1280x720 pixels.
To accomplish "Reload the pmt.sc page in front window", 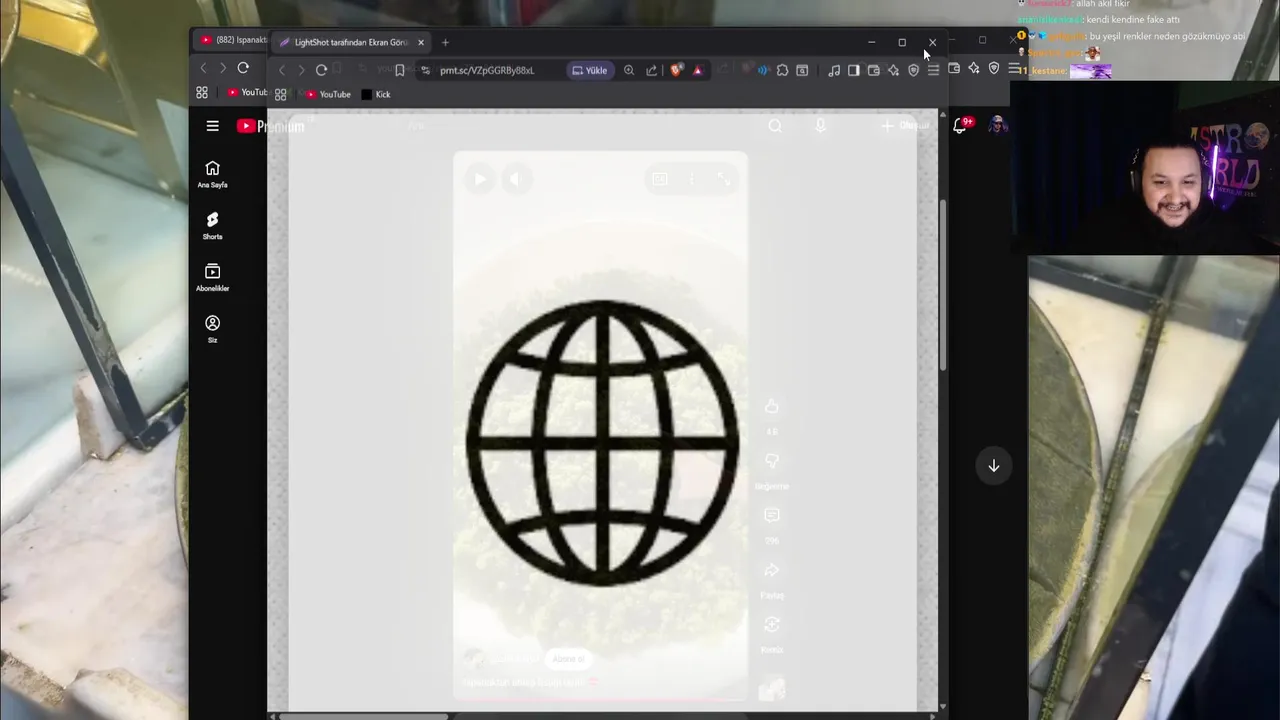I will 321,70.
